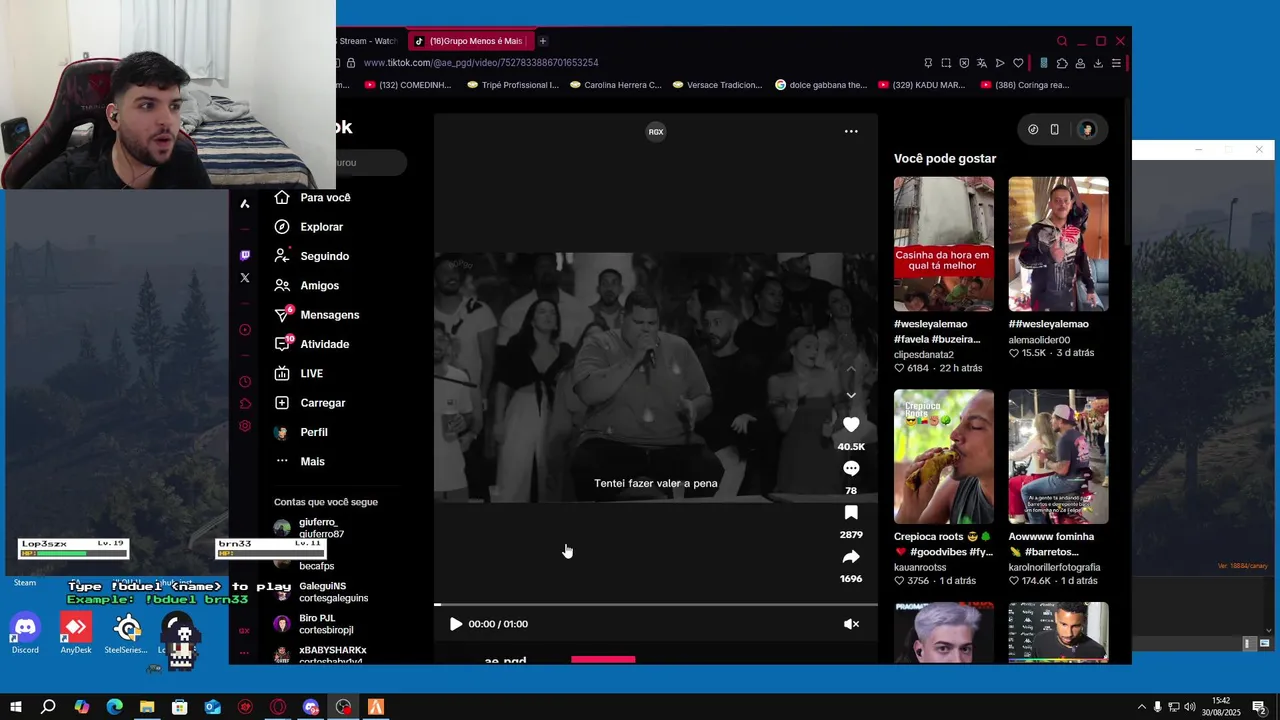Open the Casinha da hora video thumbnail
Image resolution: width=1280 pixels, height=720 pixels.
(x=944, y=244)
